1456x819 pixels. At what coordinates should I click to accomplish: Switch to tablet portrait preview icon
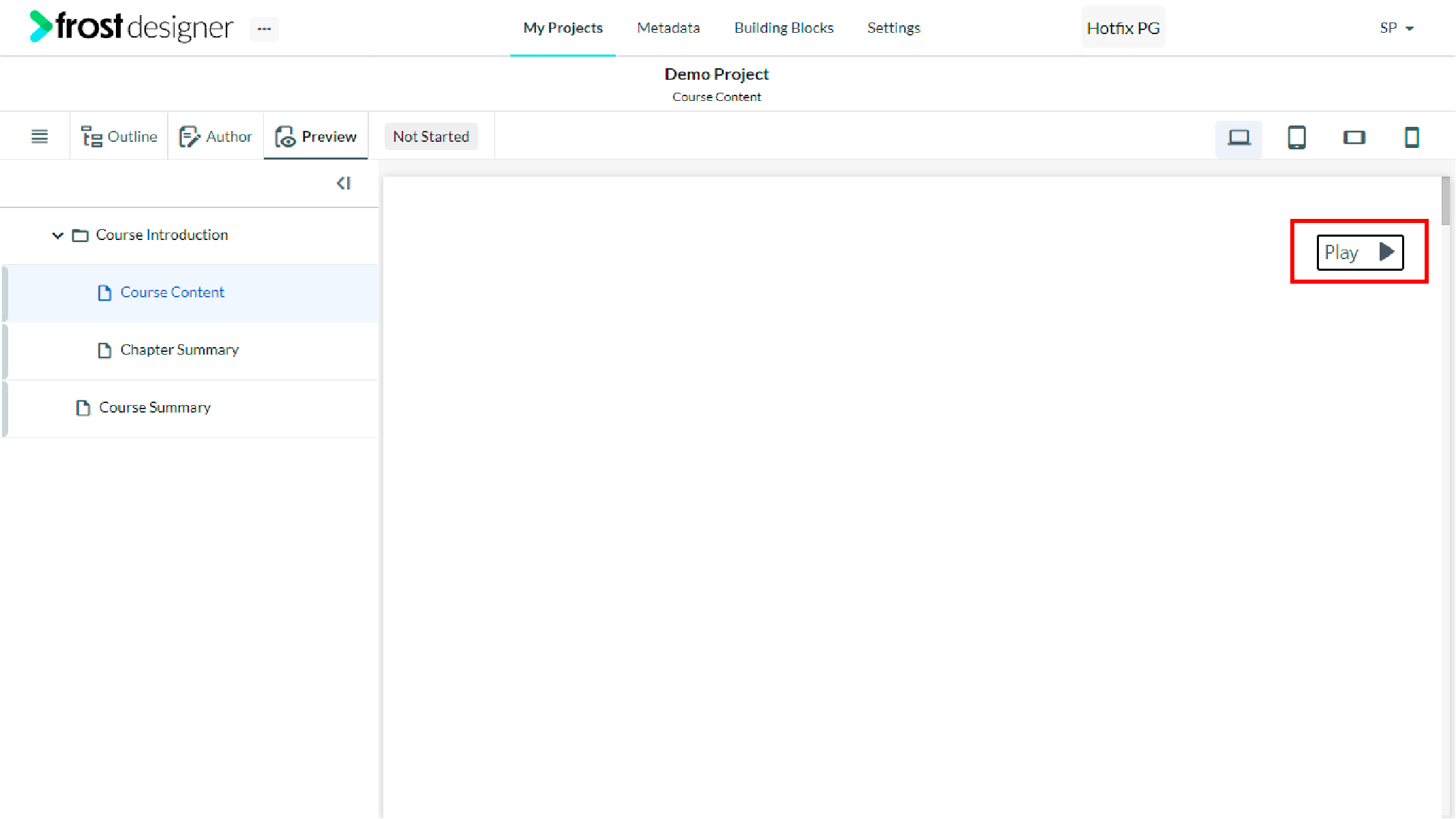point(1296,137)
